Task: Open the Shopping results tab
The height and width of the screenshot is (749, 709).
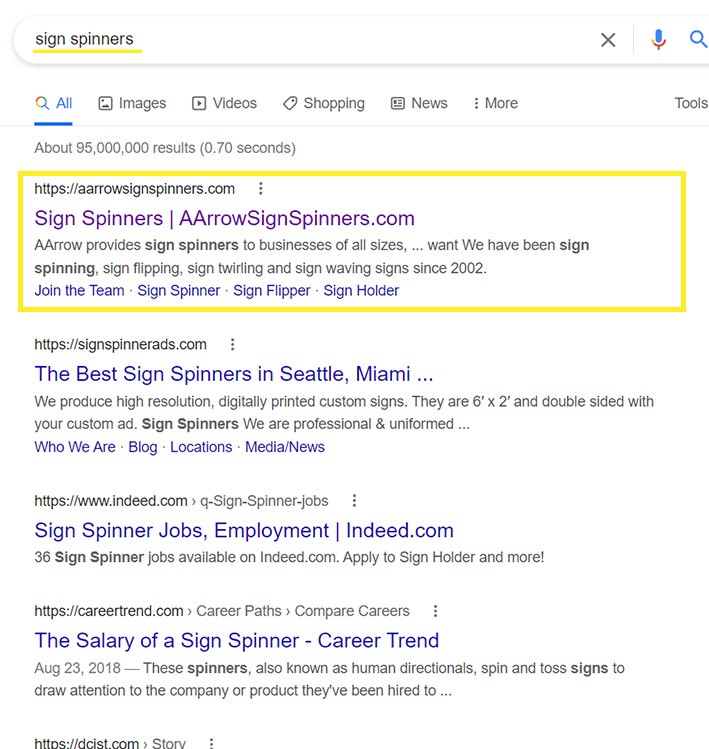Action: (323, 103)
